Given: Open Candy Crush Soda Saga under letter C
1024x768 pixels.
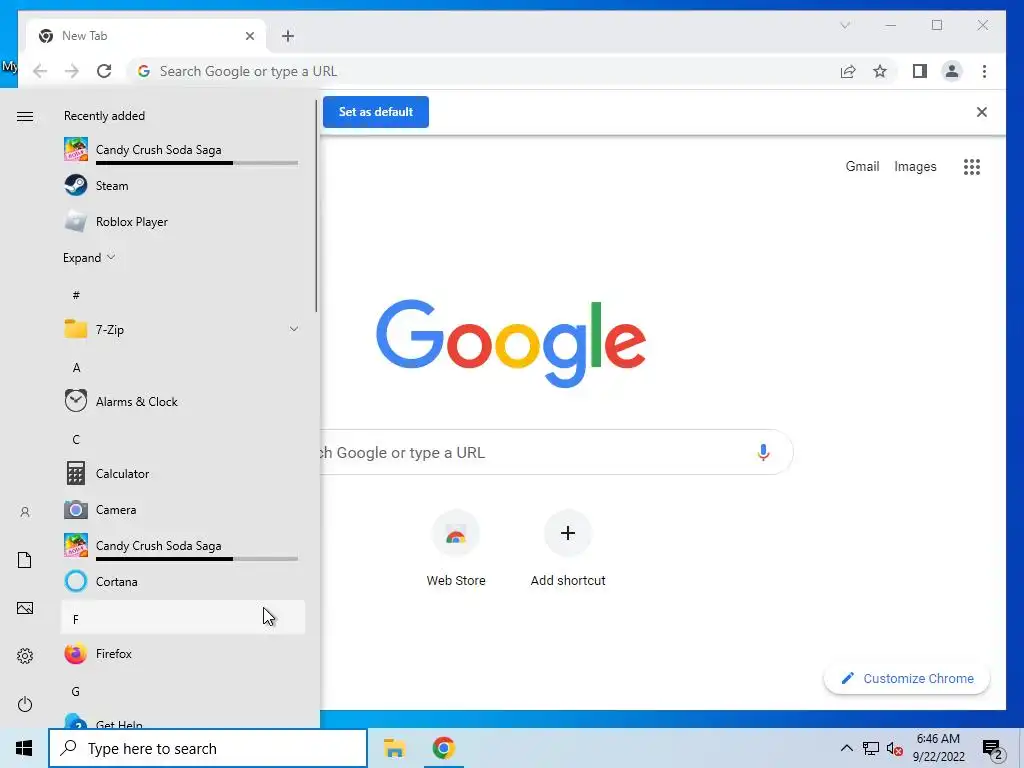Looking at the screenshot, I should click(x=183, y=546).
